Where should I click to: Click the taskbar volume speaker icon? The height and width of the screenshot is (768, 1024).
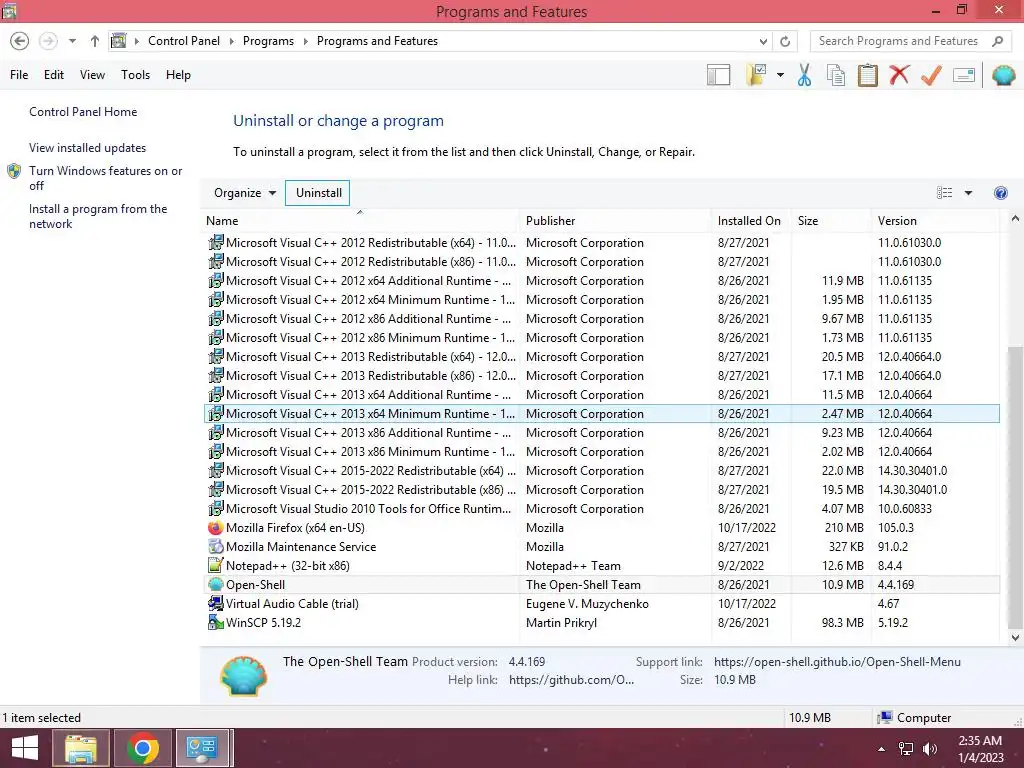[930, 749]
